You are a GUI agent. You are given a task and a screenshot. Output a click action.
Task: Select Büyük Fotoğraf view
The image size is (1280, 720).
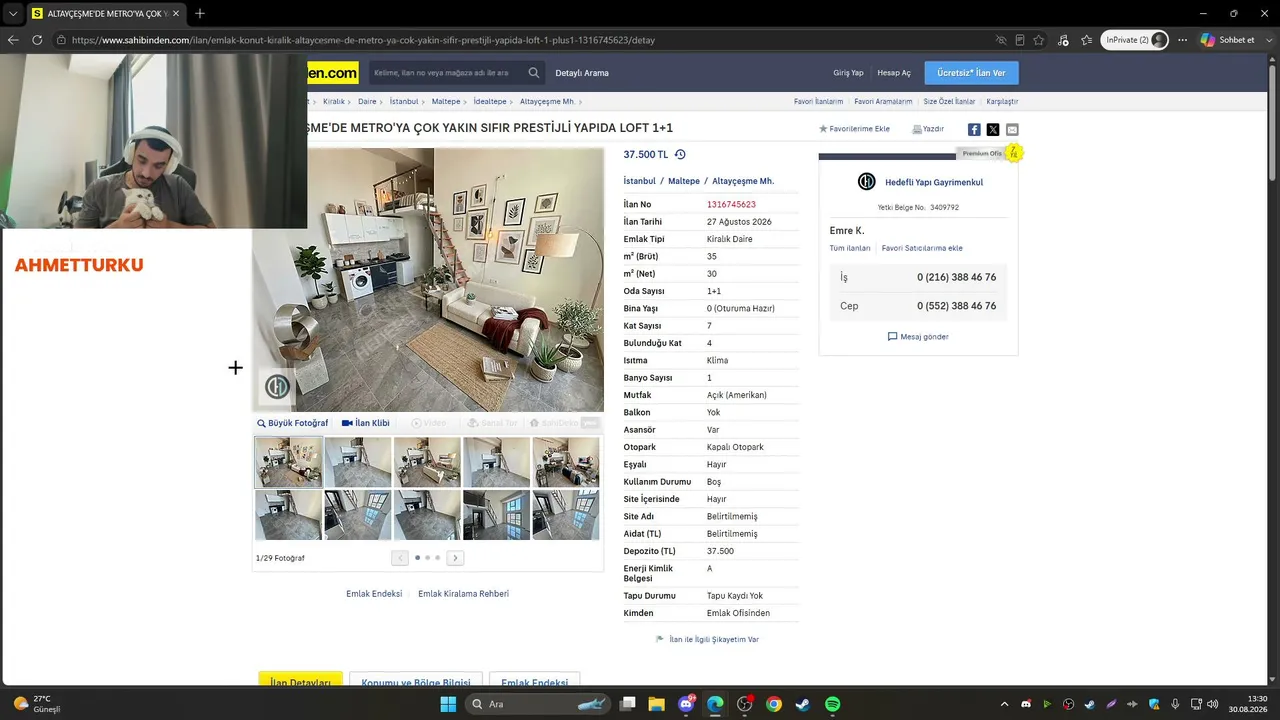coord(292,423)
